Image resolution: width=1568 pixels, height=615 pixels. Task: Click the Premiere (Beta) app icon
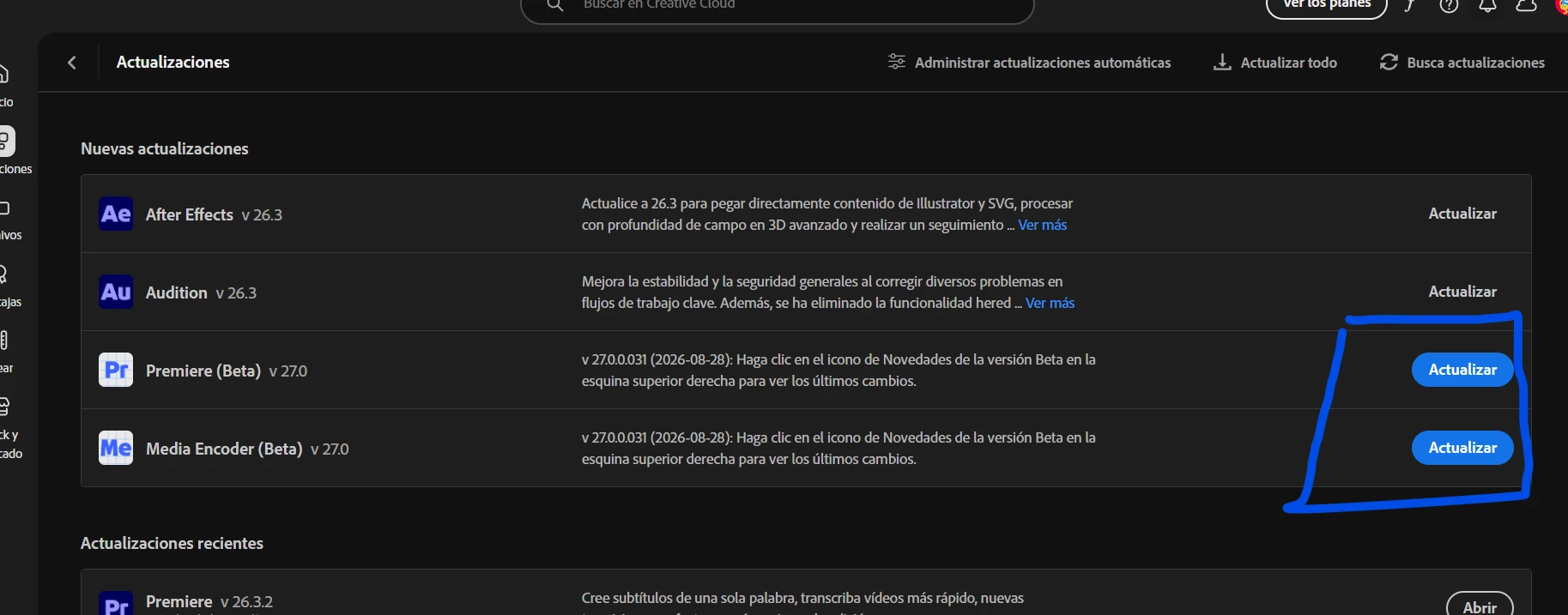pos(116,370)
